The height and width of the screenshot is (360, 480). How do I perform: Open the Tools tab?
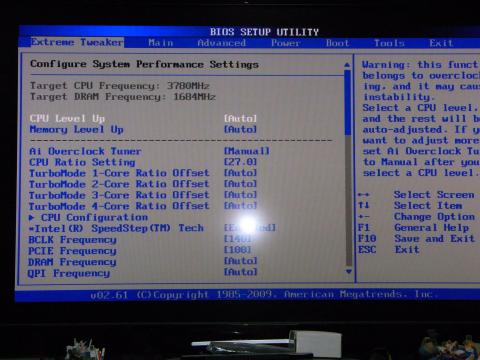(x=389, y=43)
